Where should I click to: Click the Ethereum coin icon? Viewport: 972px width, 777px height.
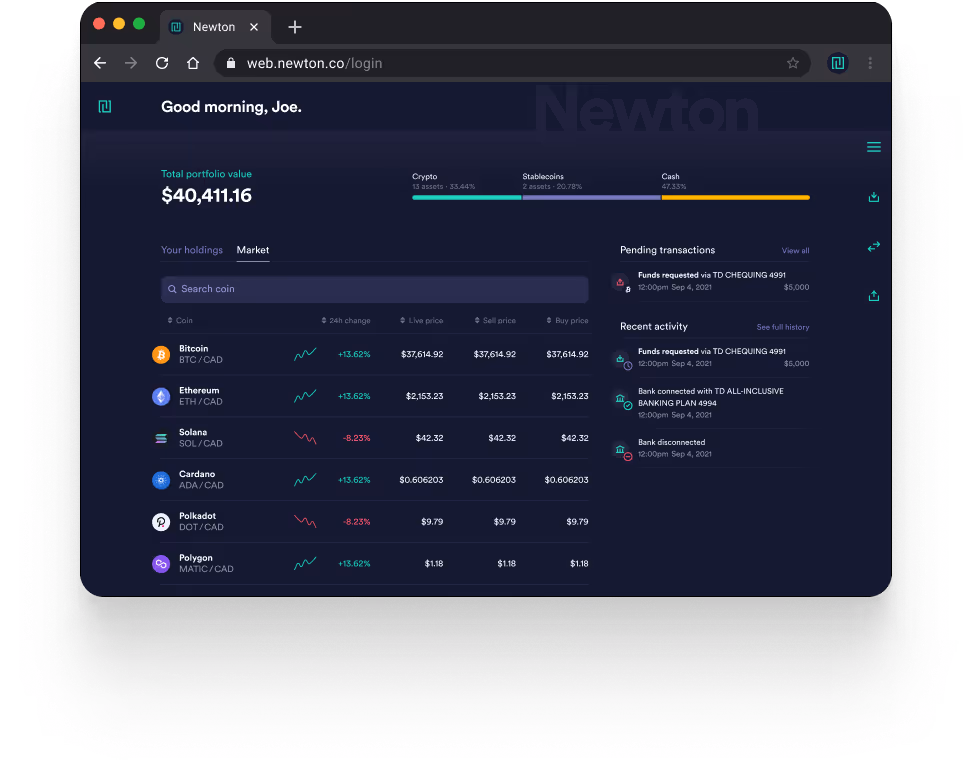point(161,396)
